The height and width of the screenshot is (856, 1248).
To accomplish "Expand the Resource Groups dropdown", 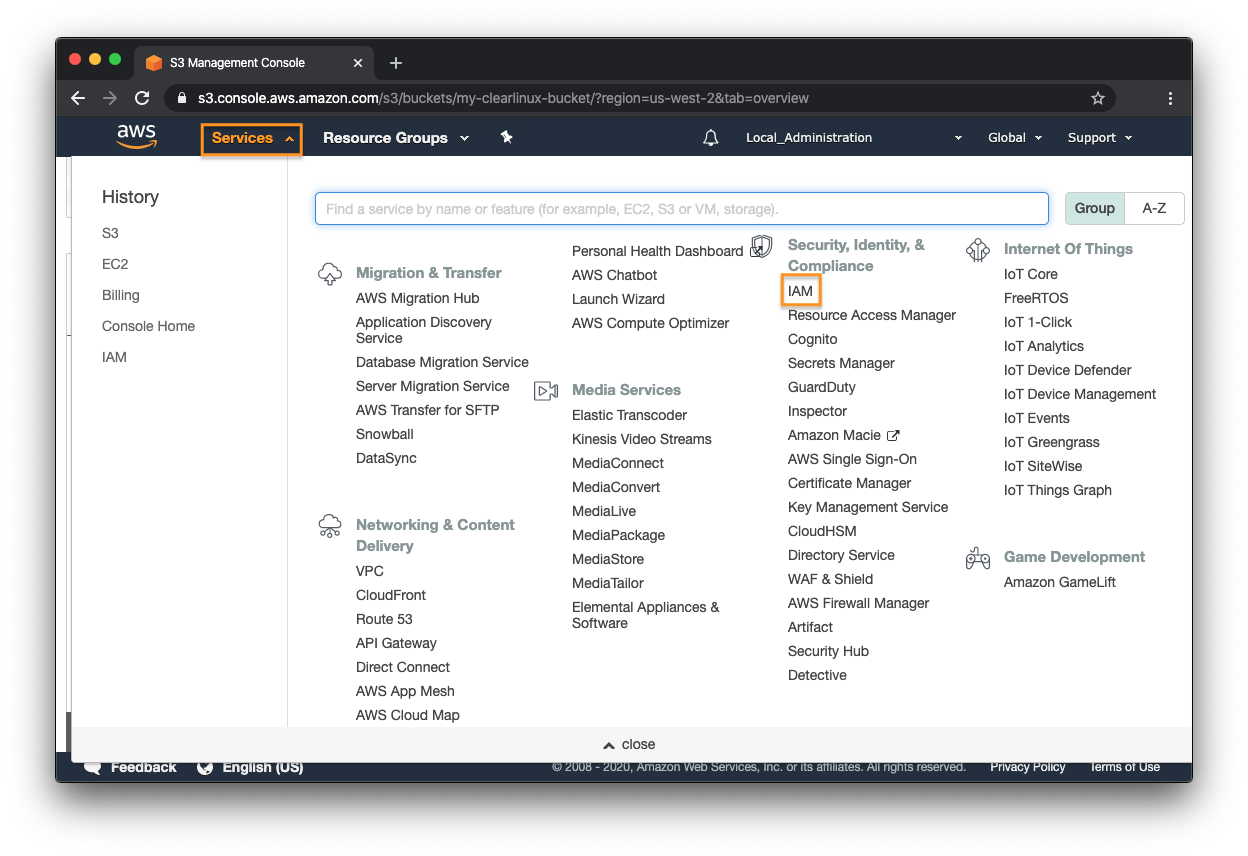I will (396, 138).
